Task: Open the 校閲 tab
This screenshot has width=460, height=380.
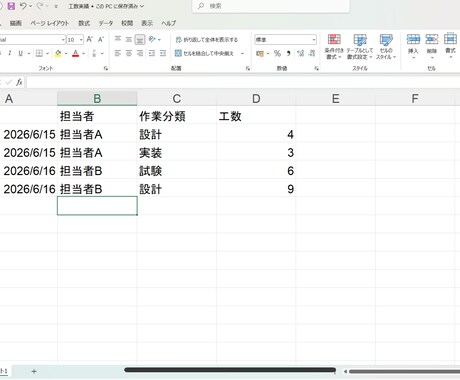Action: (x=127, y=23)
